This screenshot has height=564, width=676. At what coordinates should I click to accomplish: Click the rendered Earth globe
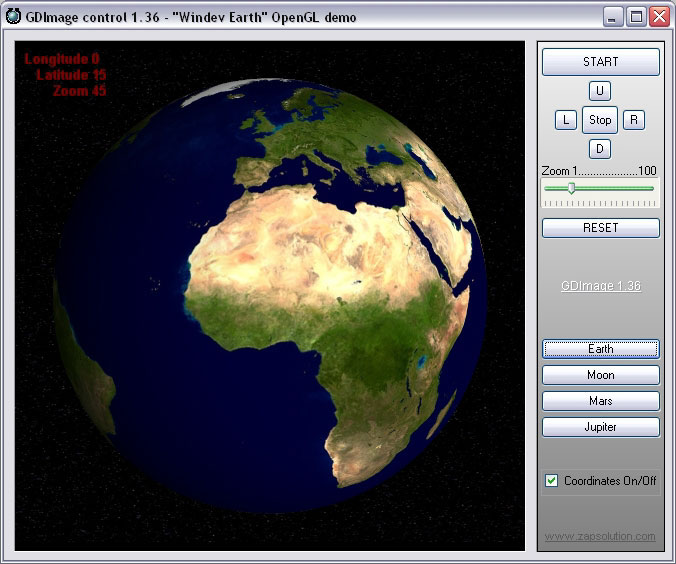click(x=271, y=295)
